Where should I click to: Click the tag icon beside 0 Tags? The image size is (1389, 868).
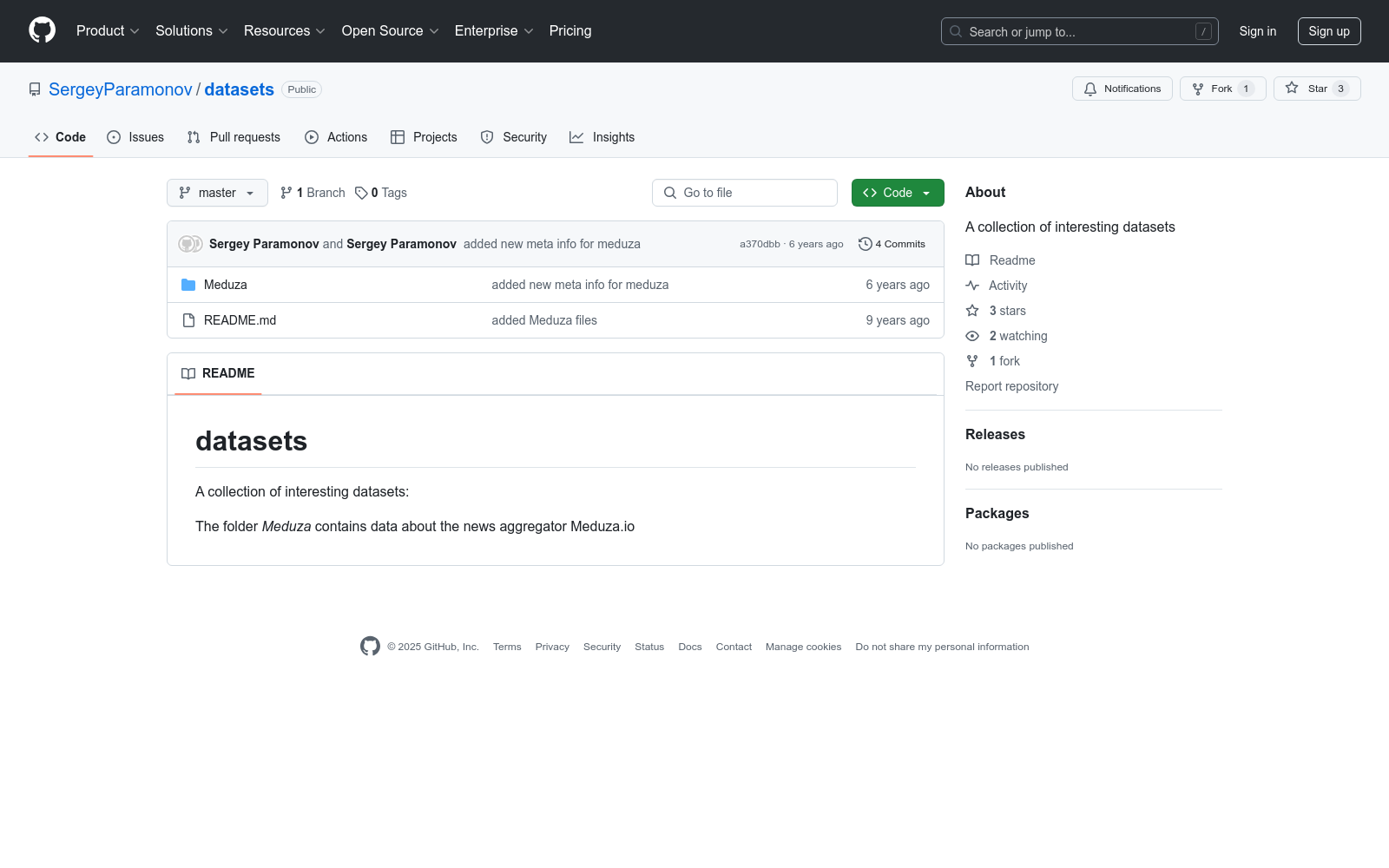[x=361, y=193]
